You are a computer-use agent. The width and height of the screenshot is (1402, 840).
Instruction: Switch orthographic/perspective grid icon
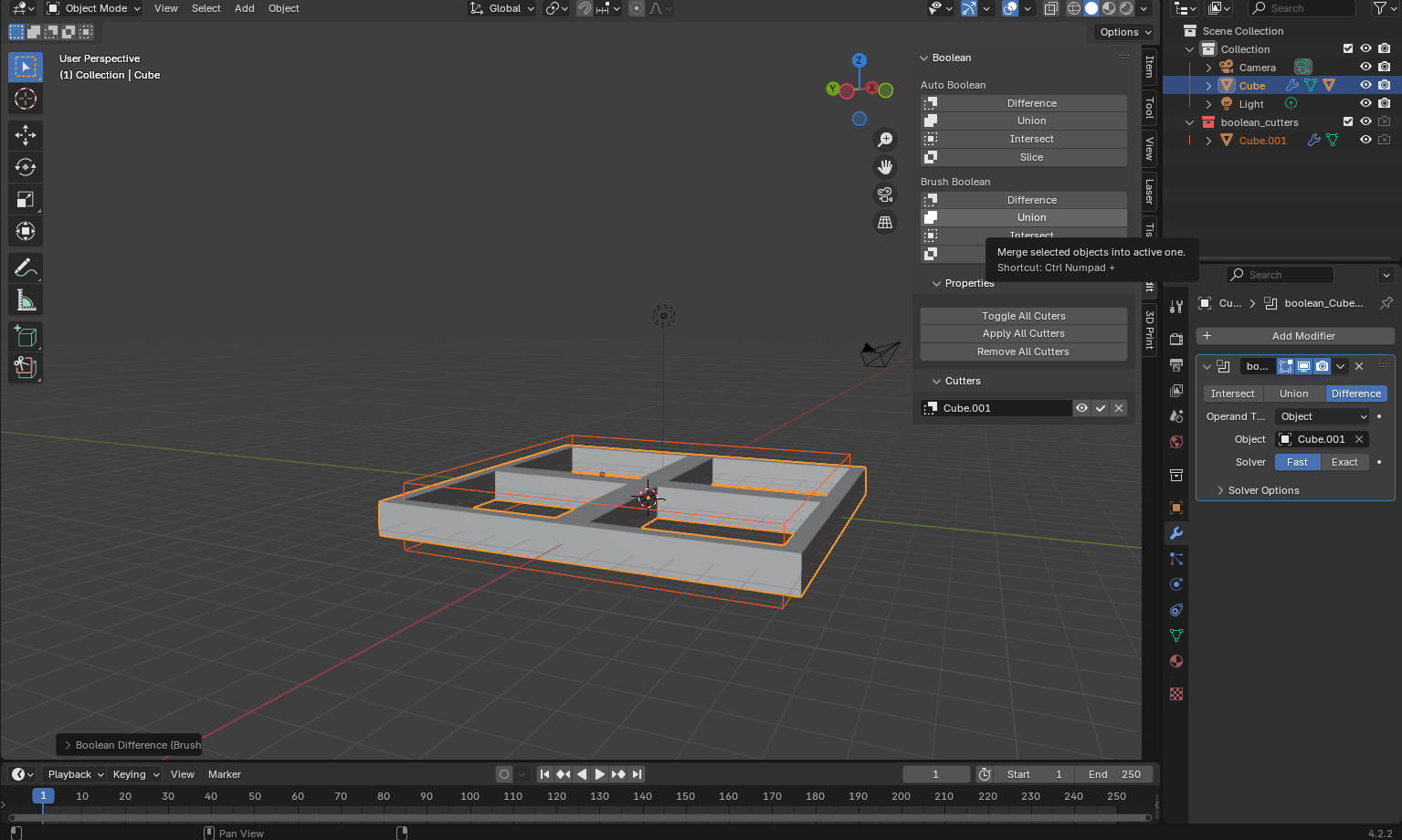885,222
